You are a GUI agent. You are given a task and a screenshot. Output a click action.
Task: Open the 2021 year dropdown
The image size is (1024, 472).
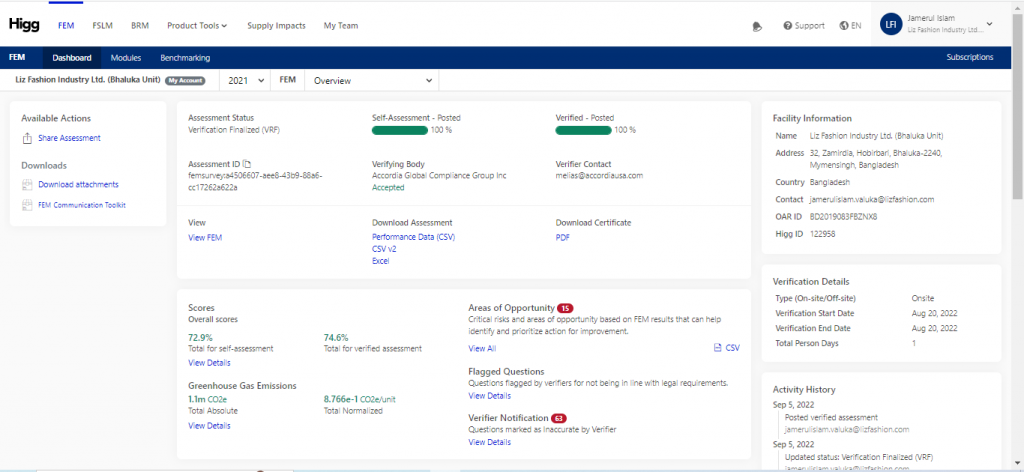point(246,81)
